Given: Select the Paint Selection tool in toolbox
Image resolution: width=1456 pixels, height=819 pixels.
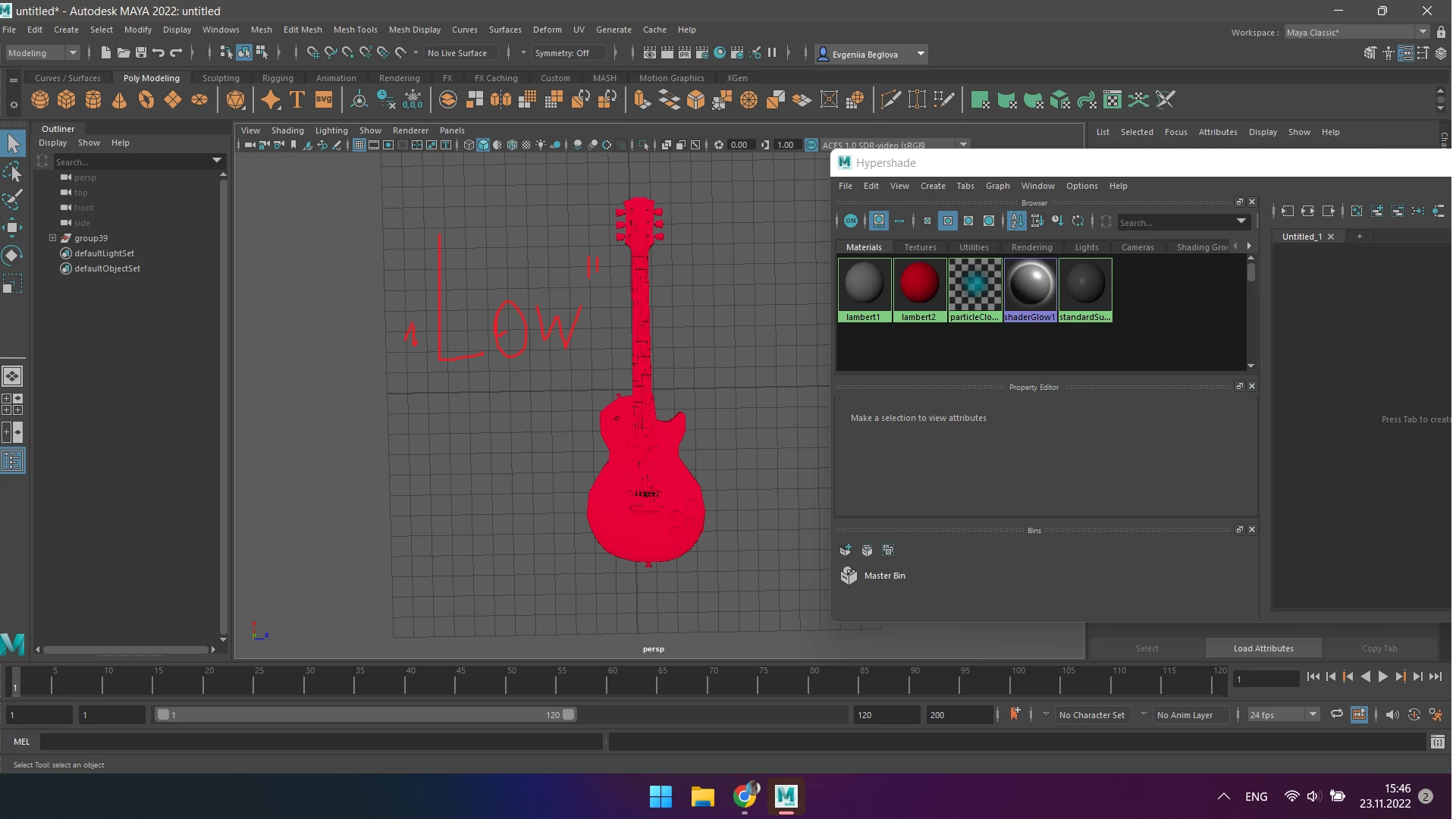Looking at the screenshot, I should pos(12,199).
